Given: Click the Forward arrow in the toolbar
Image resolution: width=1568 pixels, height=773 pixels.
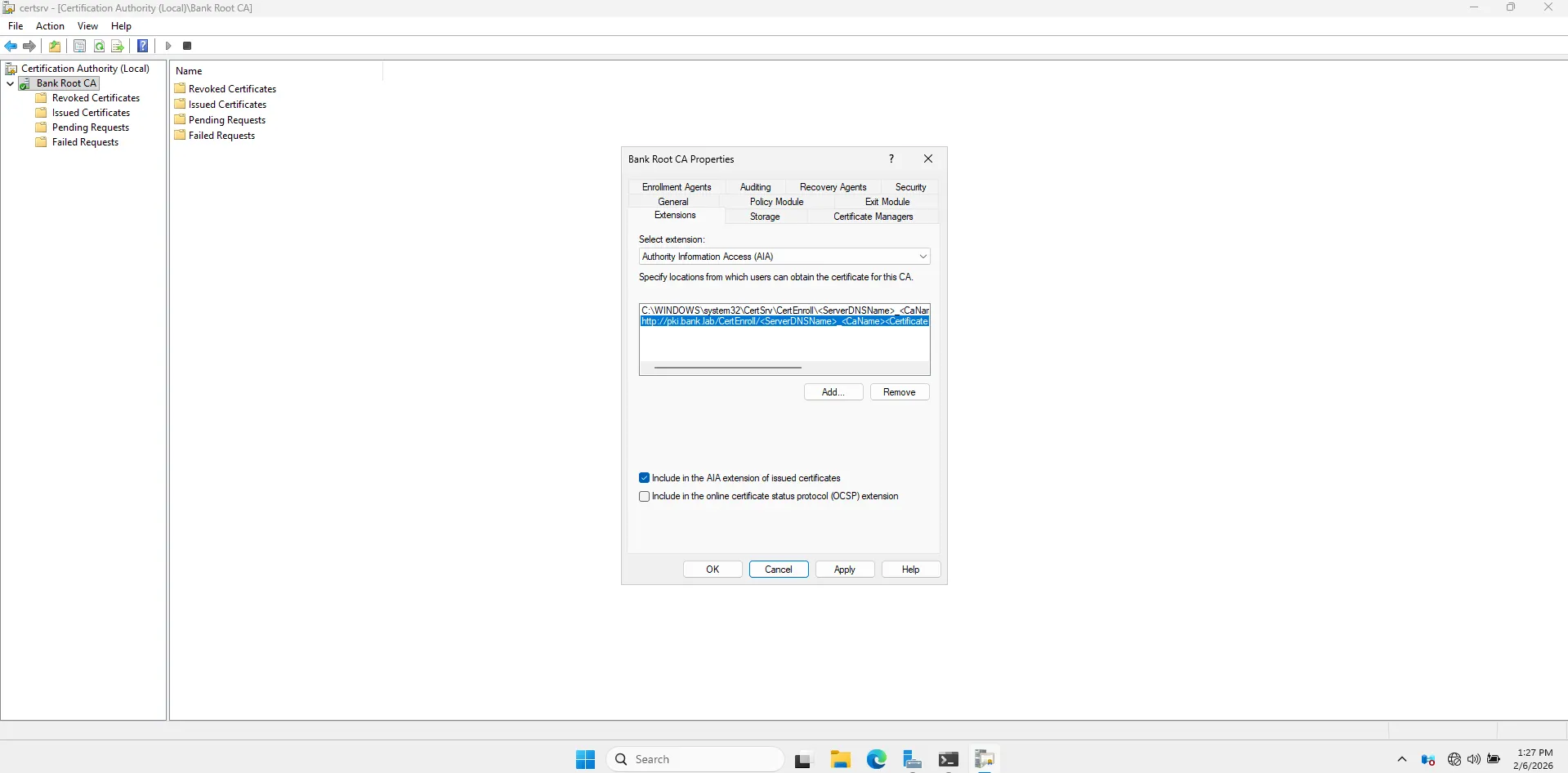Looking at the screenshot, I should (29, 46).
